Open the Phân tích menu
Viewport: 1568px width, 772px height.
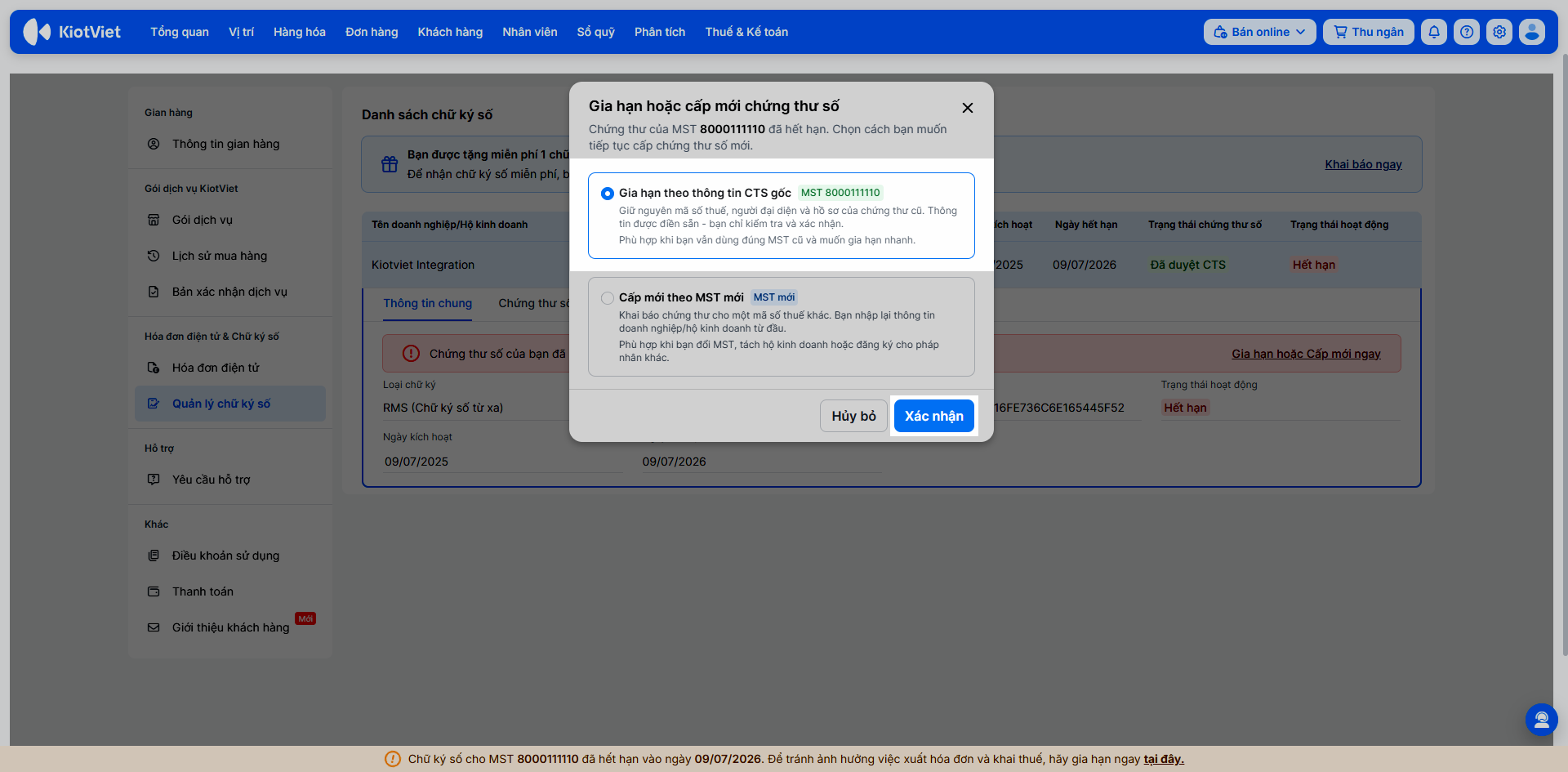click(x=660, y=32)
